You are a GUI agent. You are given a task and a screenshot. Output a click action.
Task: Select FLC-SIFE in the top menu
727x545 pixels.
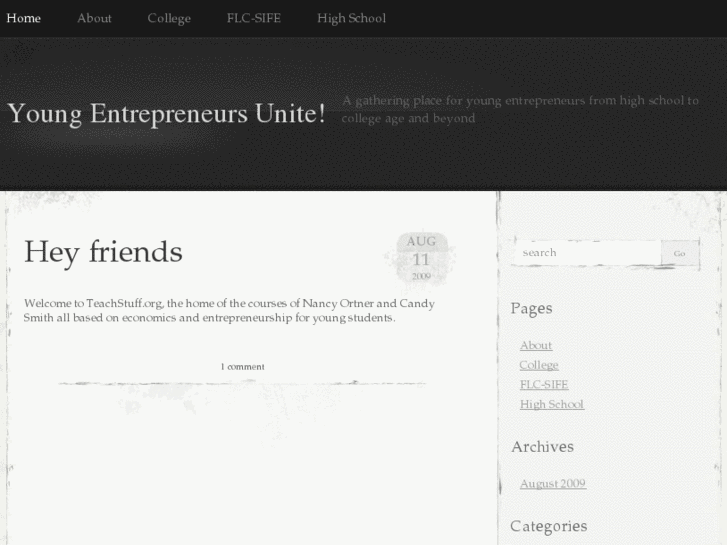click(x=254, y=18)
